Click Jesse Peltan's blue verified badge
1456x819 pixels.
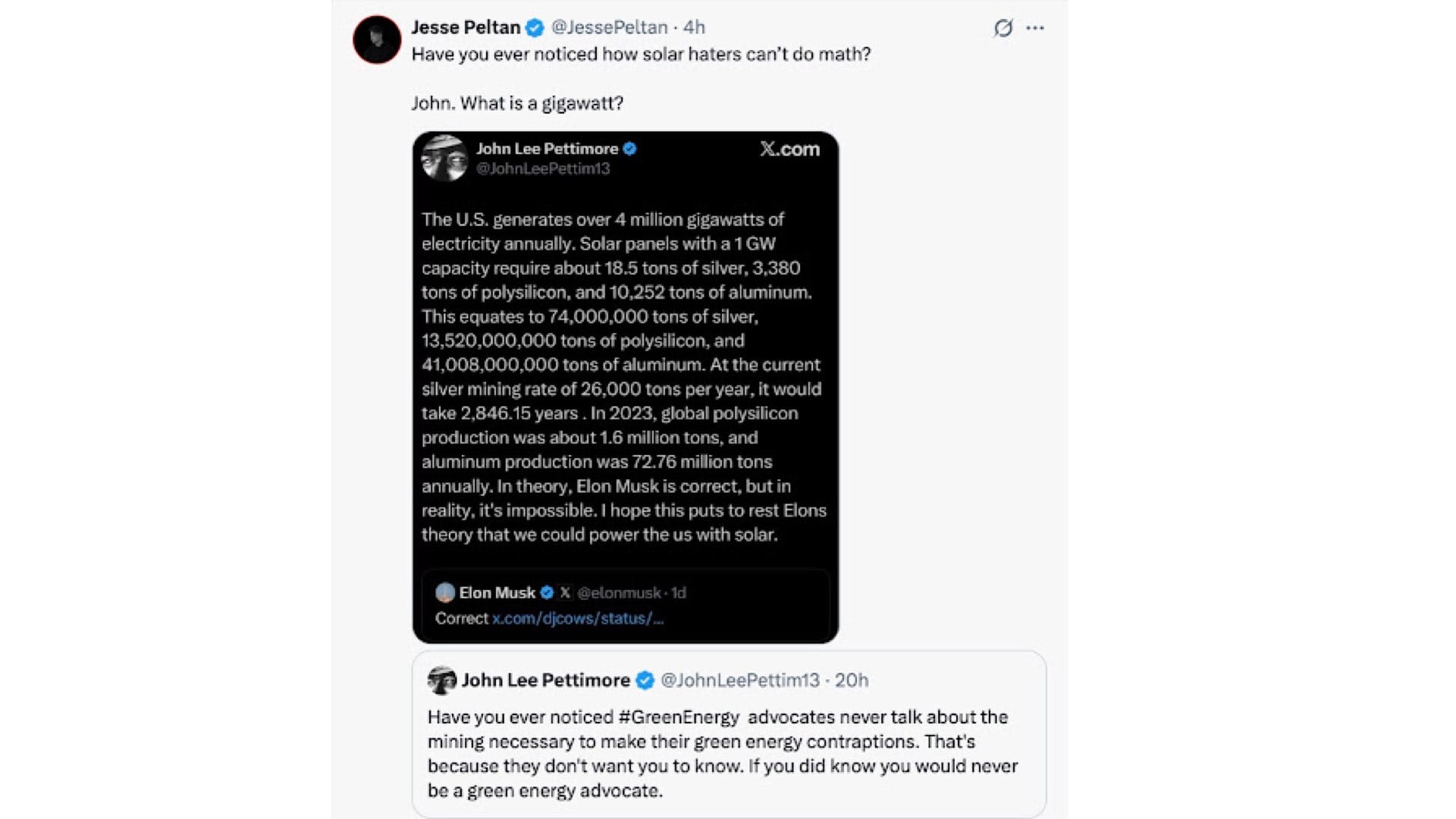click(535, 28)
